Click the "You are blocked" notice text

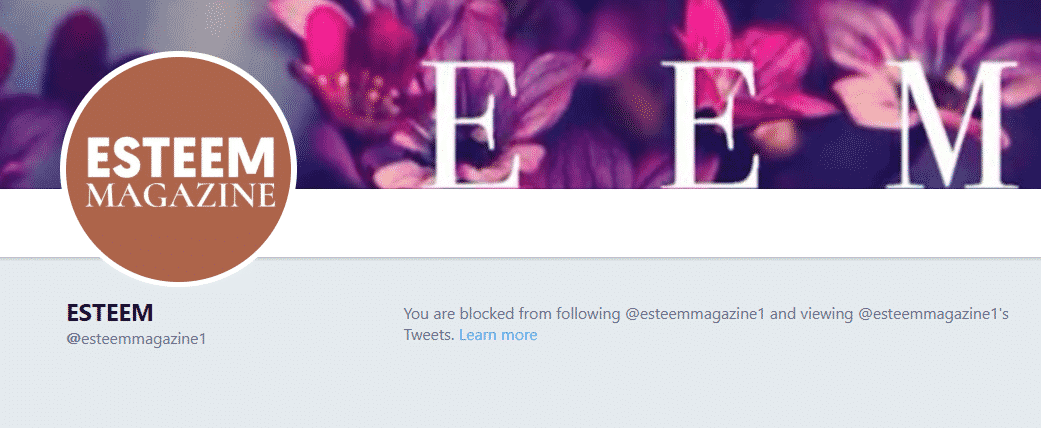point(706,324)
